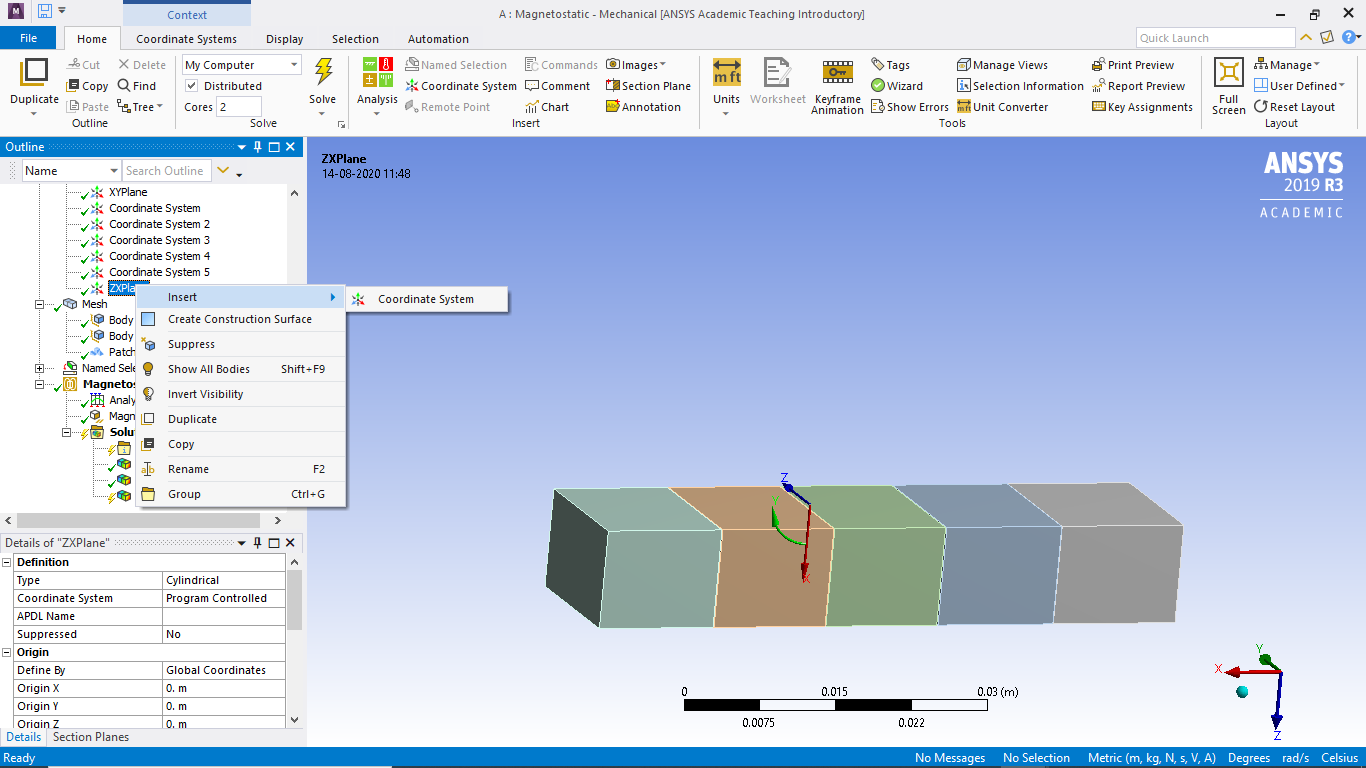Pin the Outline panel
Image resolution: width=1366 pixels, height=768 pixels.
point(257,147)
